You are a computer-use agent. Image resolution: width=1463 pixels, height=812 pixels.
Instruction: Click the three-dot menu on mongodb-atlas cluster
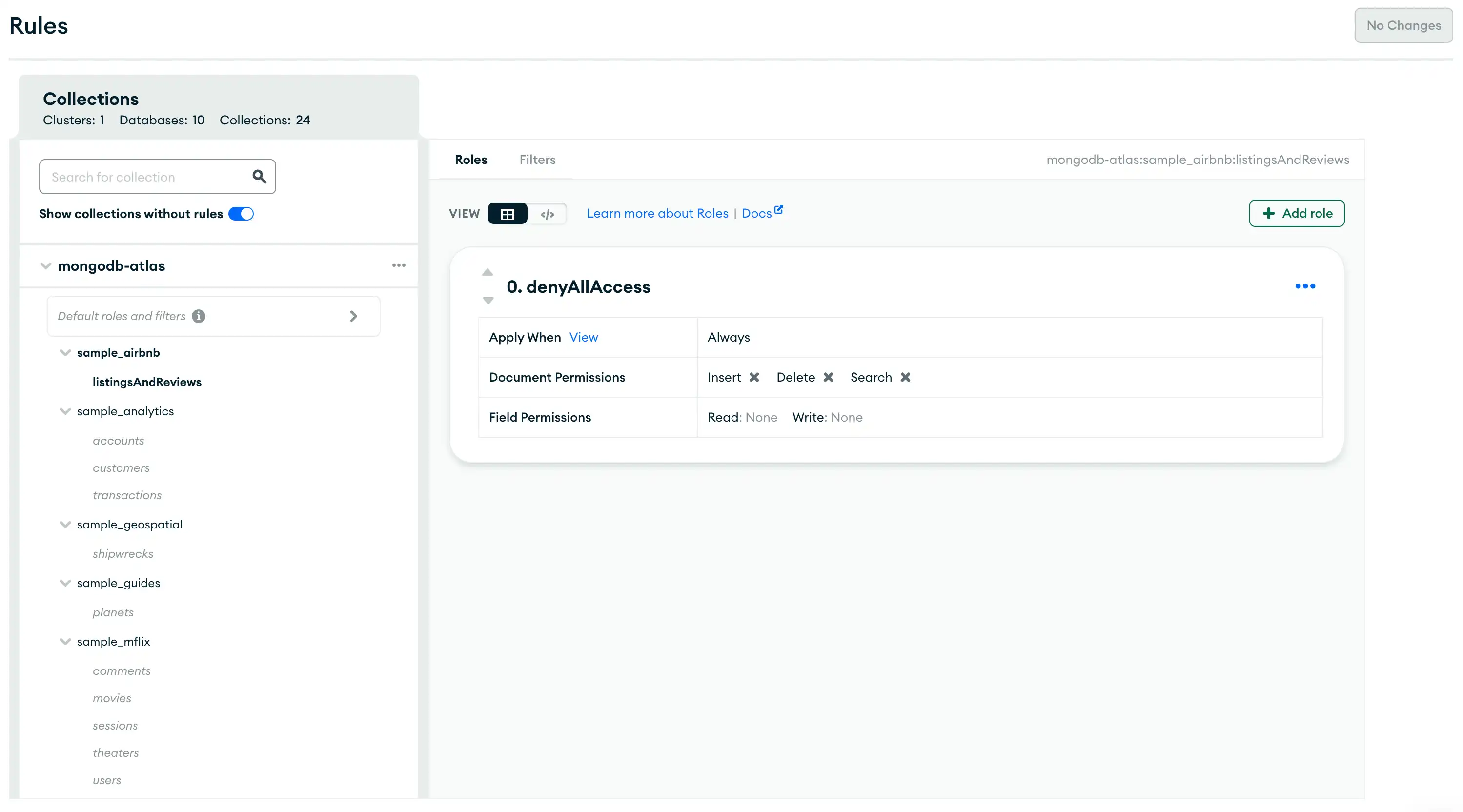(398, 265)
